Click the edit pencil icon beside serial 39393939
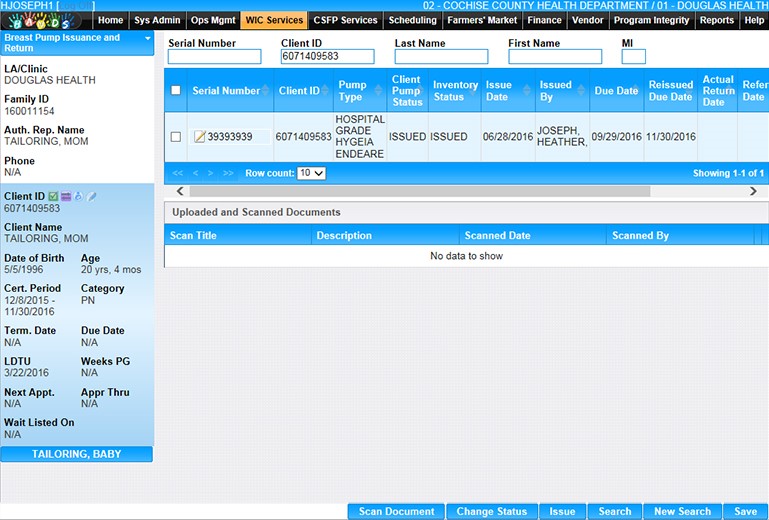Viewport: 769px width, 520px height. tap(199, 137)
